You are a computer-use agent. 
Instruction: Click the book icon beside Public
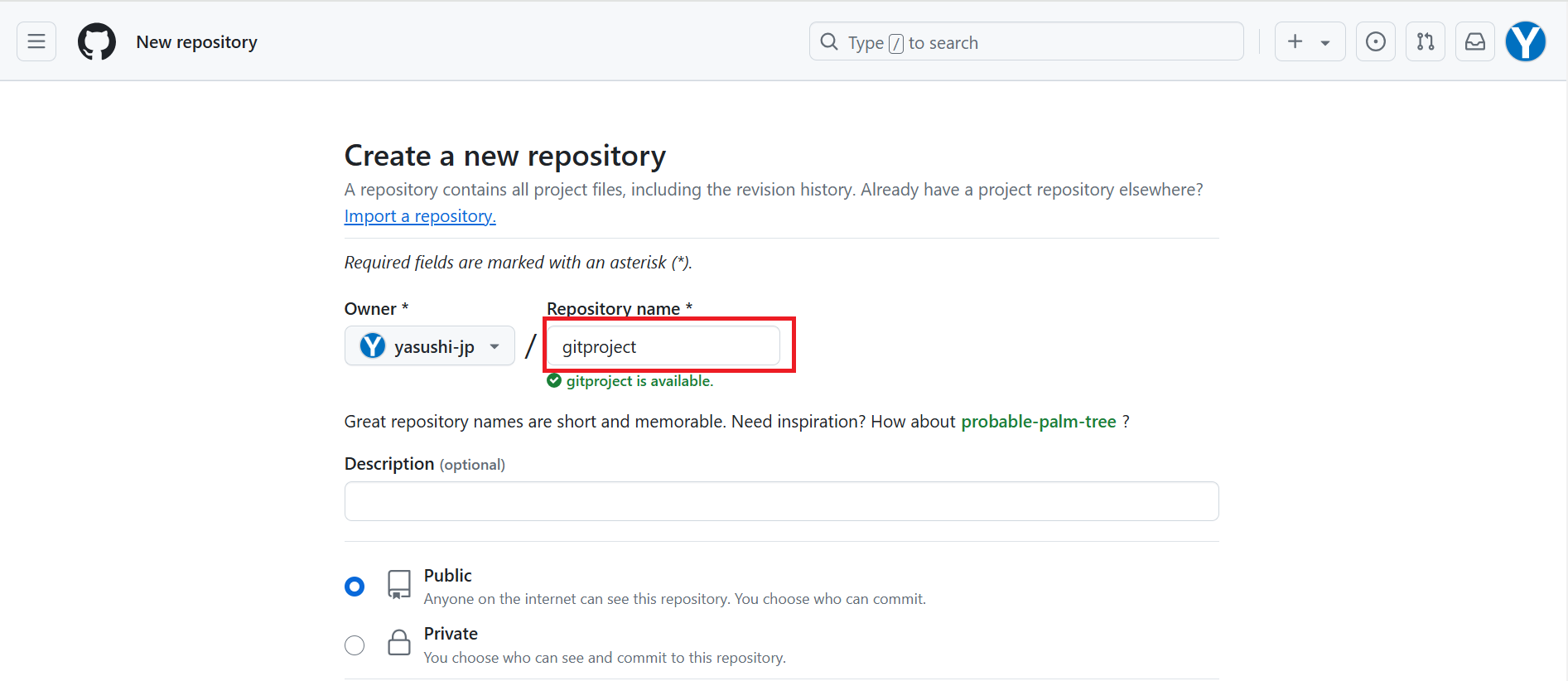pyautogui.click(x=398, y=584)
